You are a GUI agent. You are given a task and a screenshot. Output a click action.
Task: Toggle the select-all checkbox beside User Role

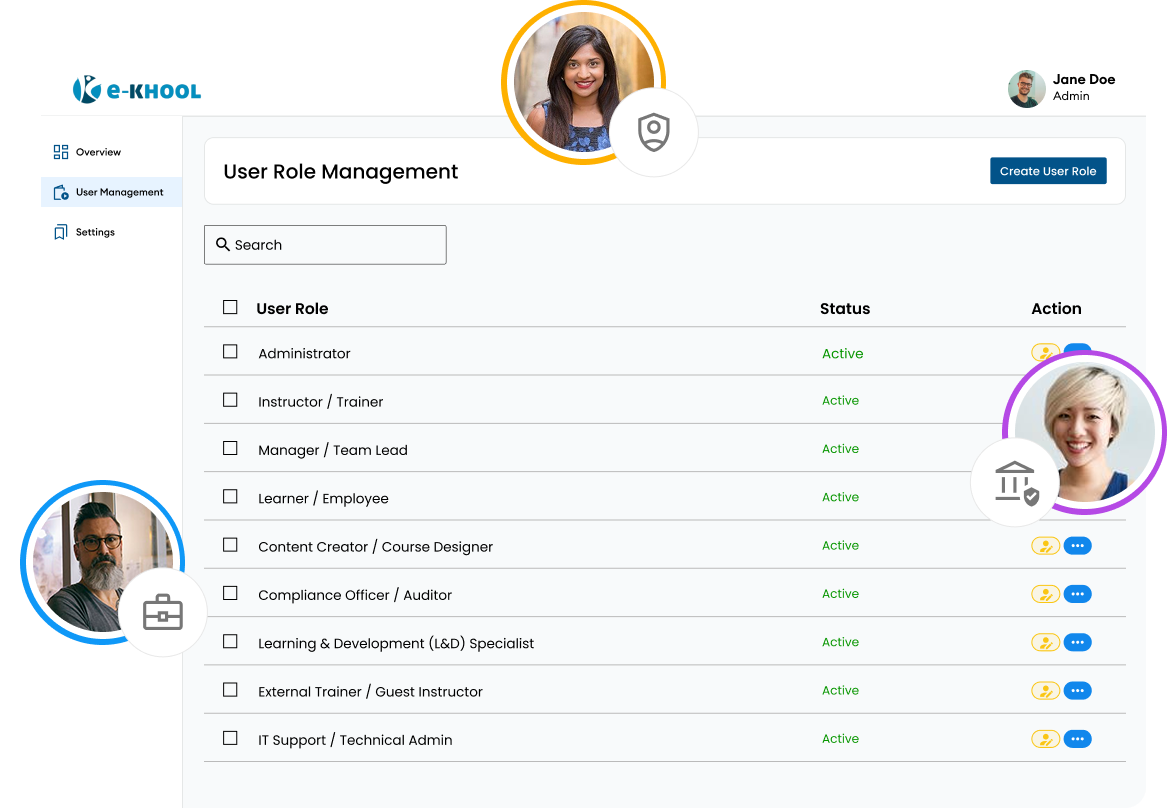[x=230, y=307]
